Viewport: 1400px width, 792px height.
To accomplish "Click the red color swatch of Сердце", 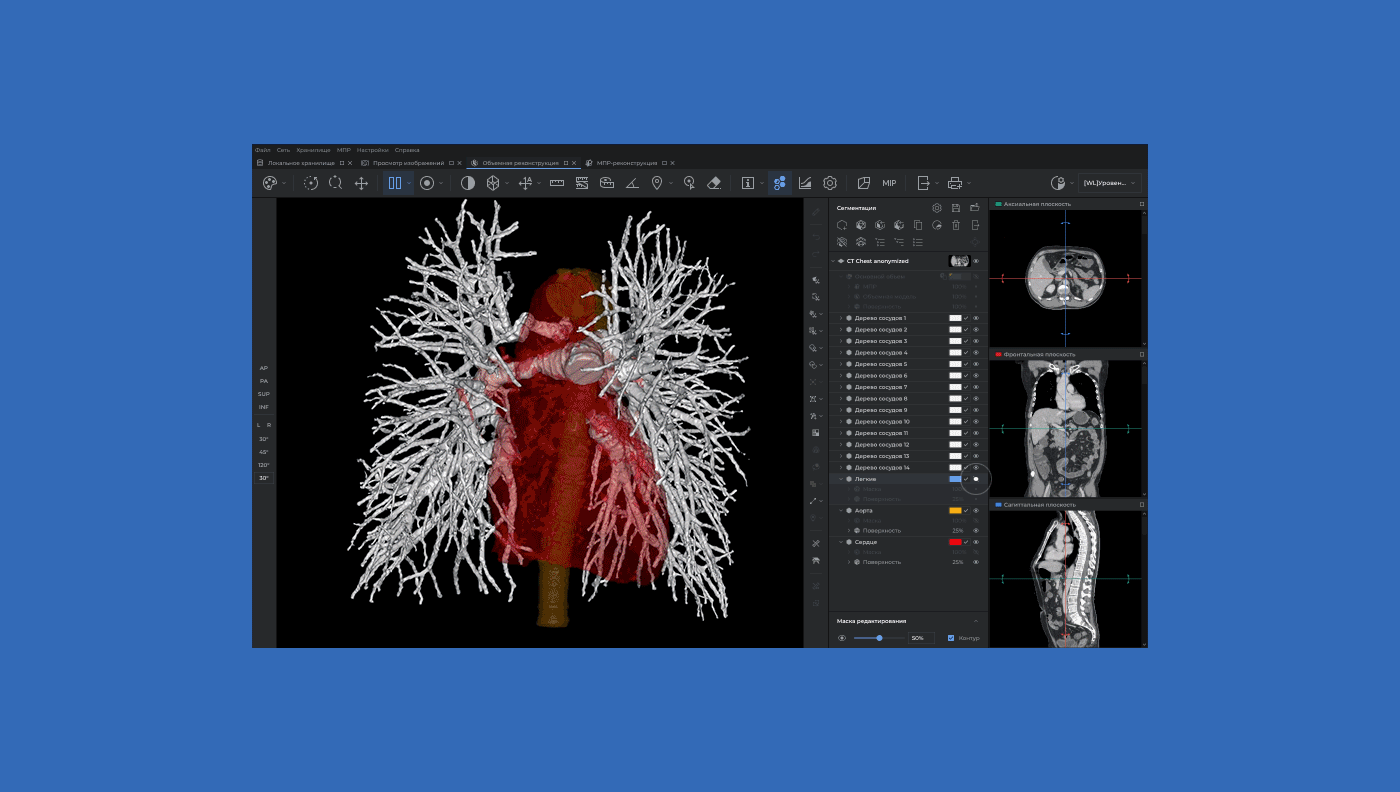I will (x=955, y=542).
